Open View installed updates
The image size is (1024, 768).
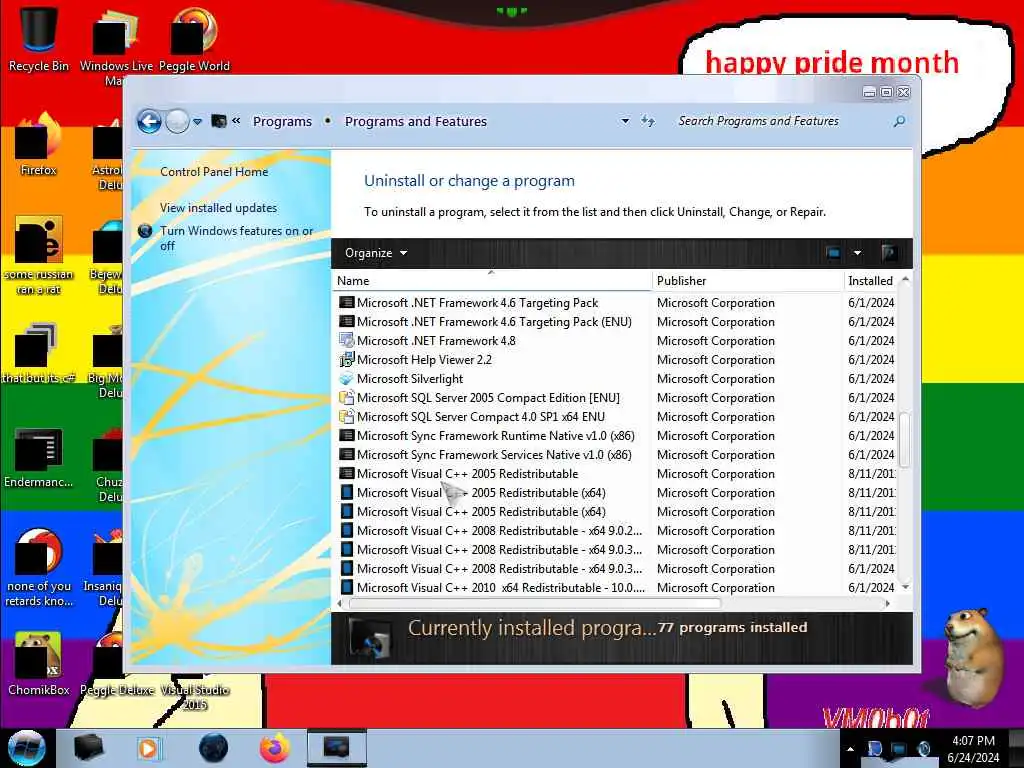(x=218, y=208)
